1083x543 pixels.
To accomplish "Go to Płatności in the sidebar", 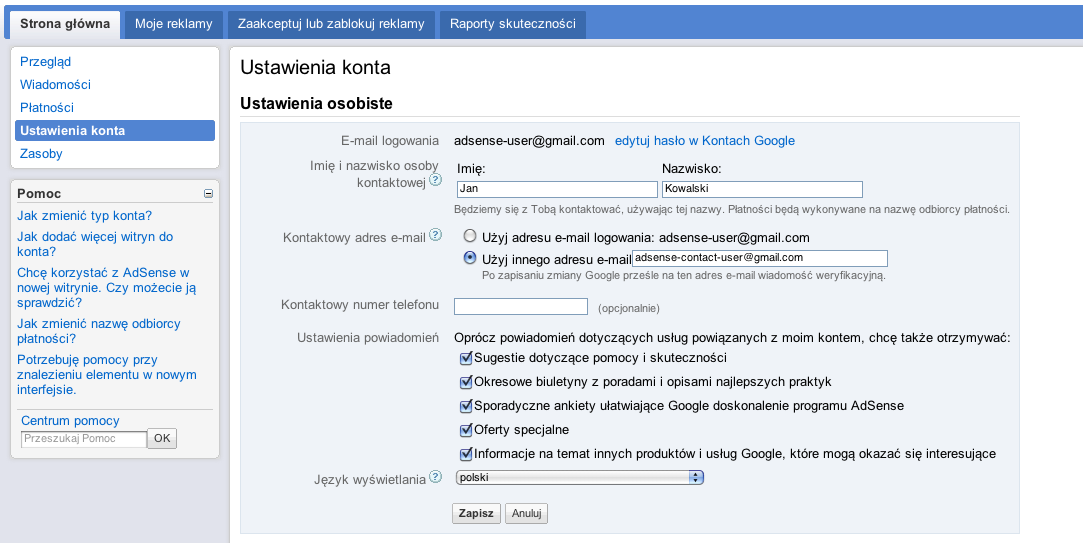I will tap(47, 107).
